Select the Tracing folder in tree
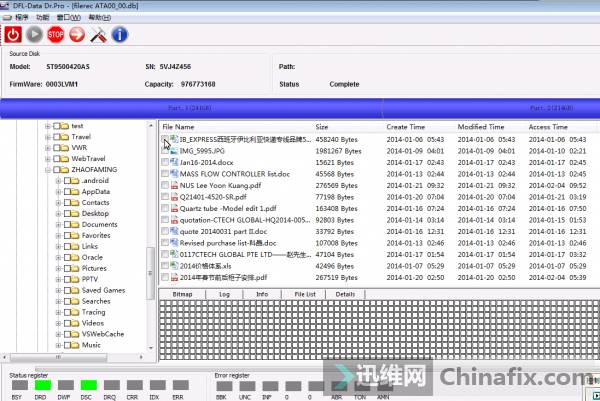The height and width of the screenshot is (401, 600). point(93,312)
